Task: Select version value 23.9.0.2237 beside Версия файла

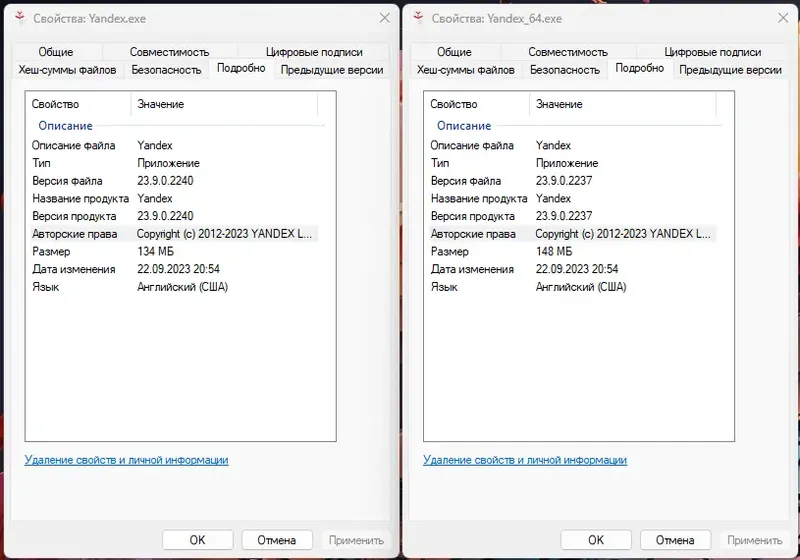Action: point(564,181)
